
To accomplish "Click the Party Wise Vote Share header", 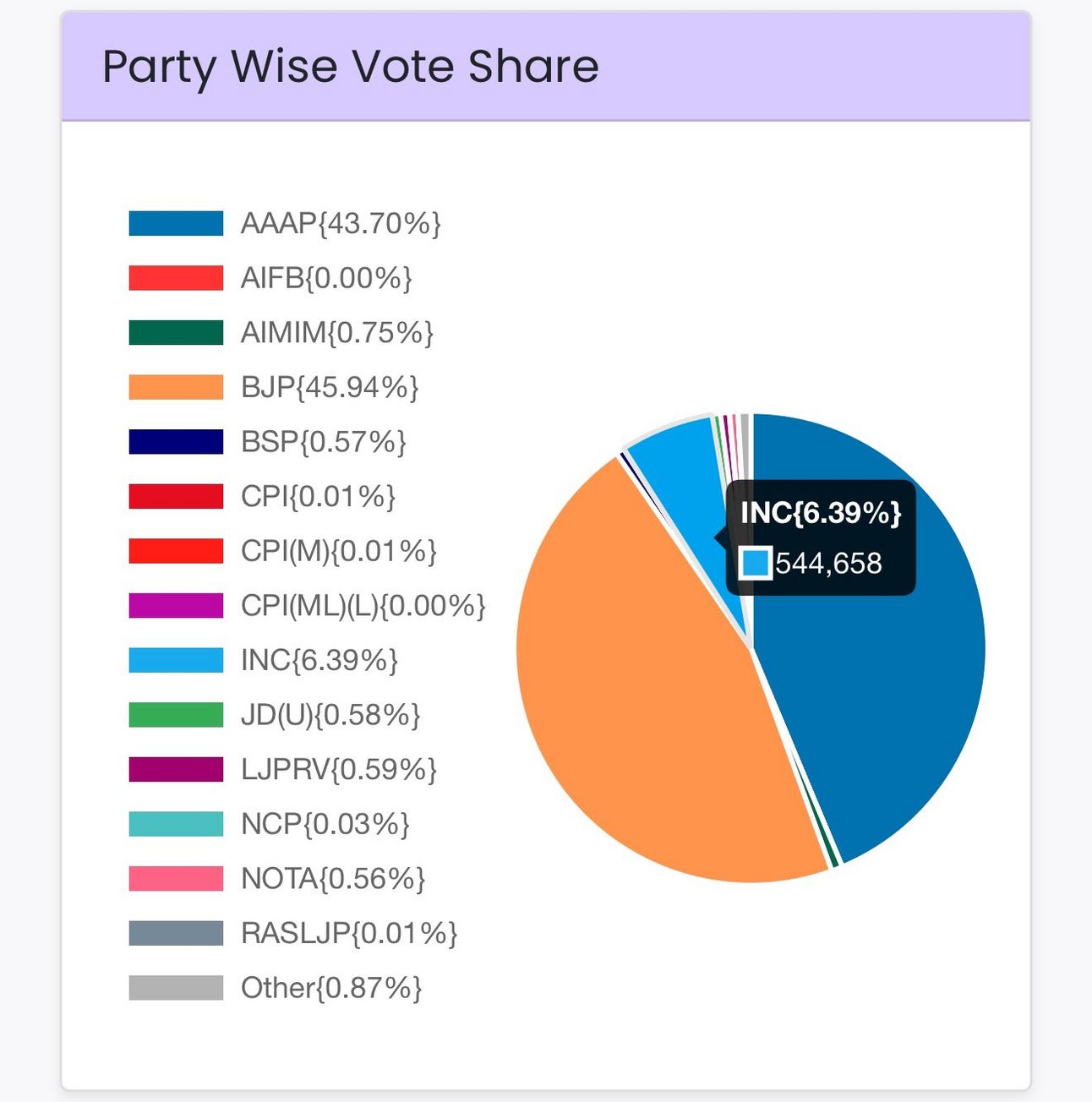I will pyautogui.click(x=351, y=67).
